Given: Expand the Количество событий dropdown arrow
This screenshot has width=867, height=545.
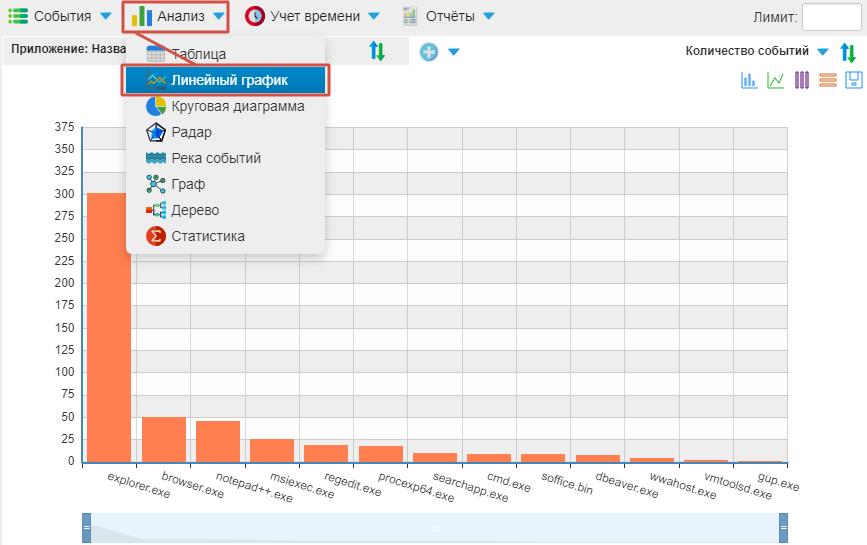Looking at the screenshot, I should point(822,52).
